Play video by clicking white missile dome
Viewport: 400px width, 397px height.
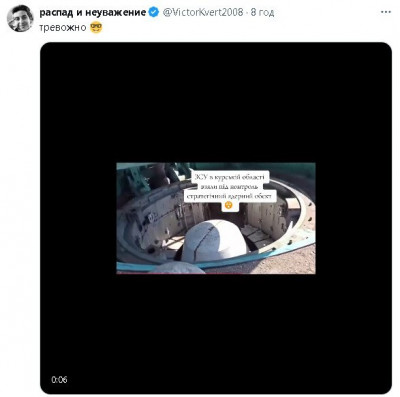(214, 241)
